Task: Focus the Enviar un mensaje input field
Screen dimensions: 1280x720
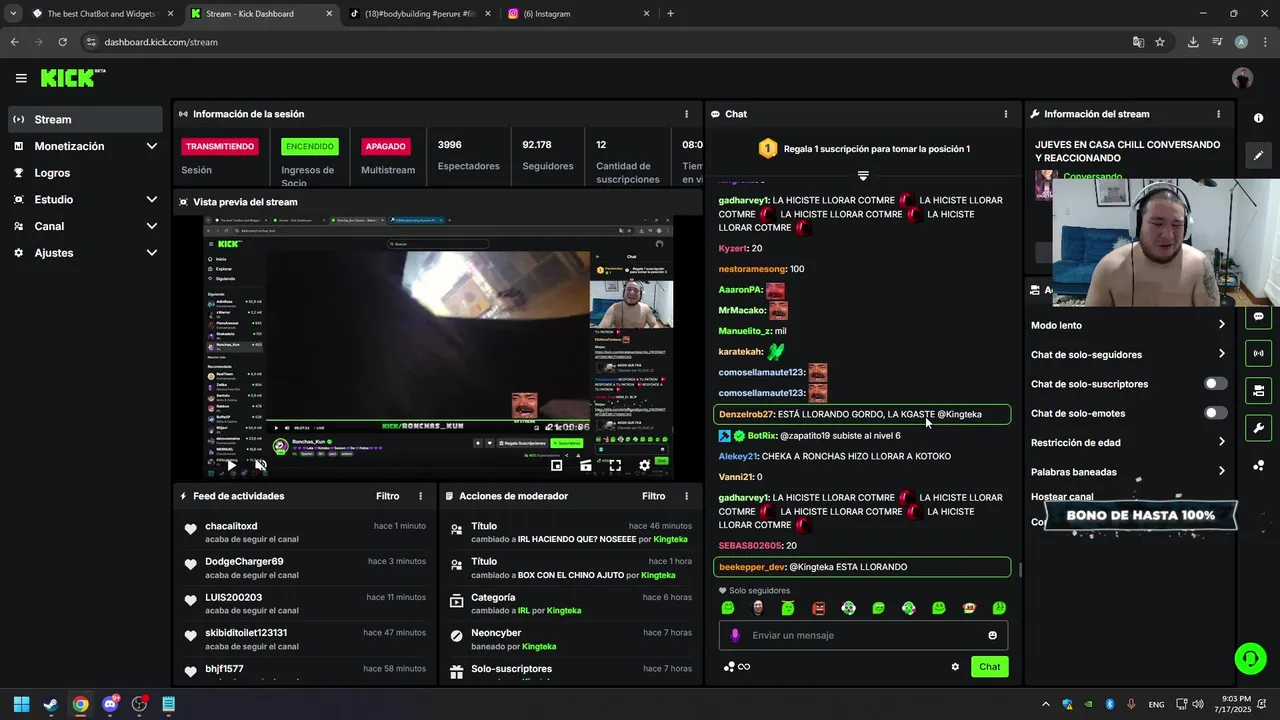Action: (865, 635)
